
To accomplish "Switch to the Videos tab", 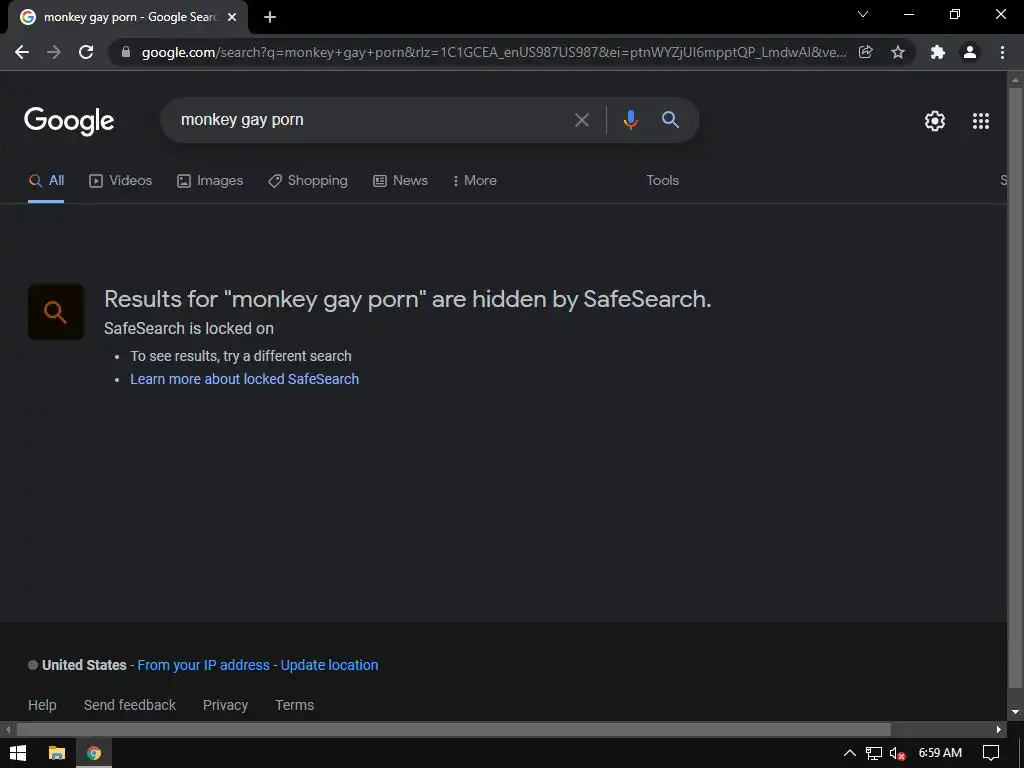I will pyautogui.click(x=121, y=181).
